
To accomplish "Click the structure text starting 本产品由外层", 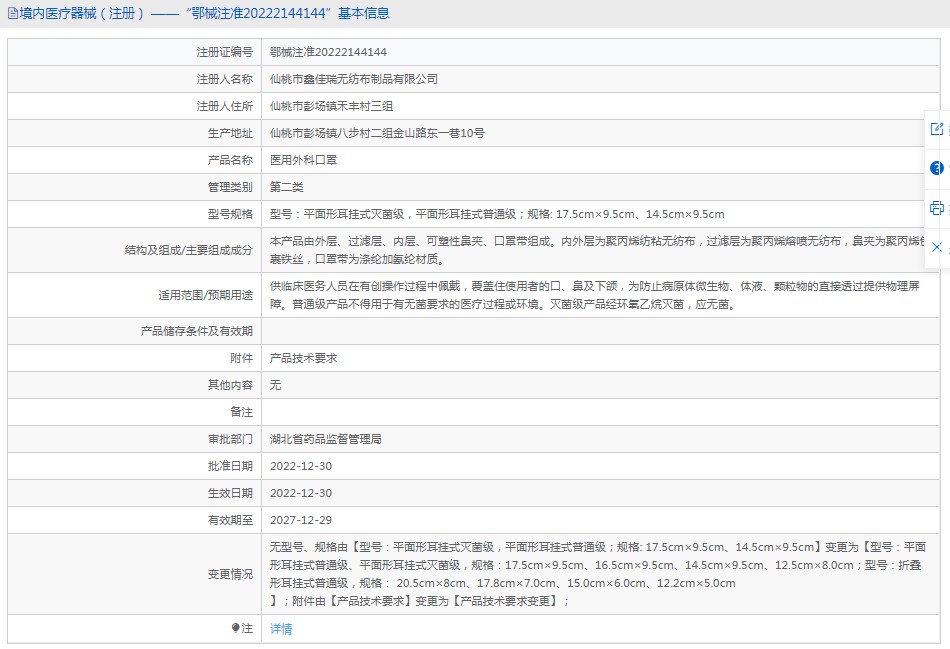I will coord(597,250).
